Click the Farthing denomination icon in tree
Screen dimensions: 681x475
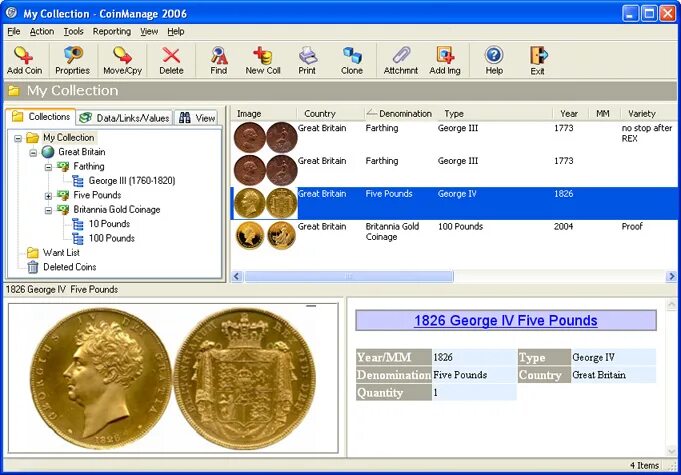click(x=63, y=166)
